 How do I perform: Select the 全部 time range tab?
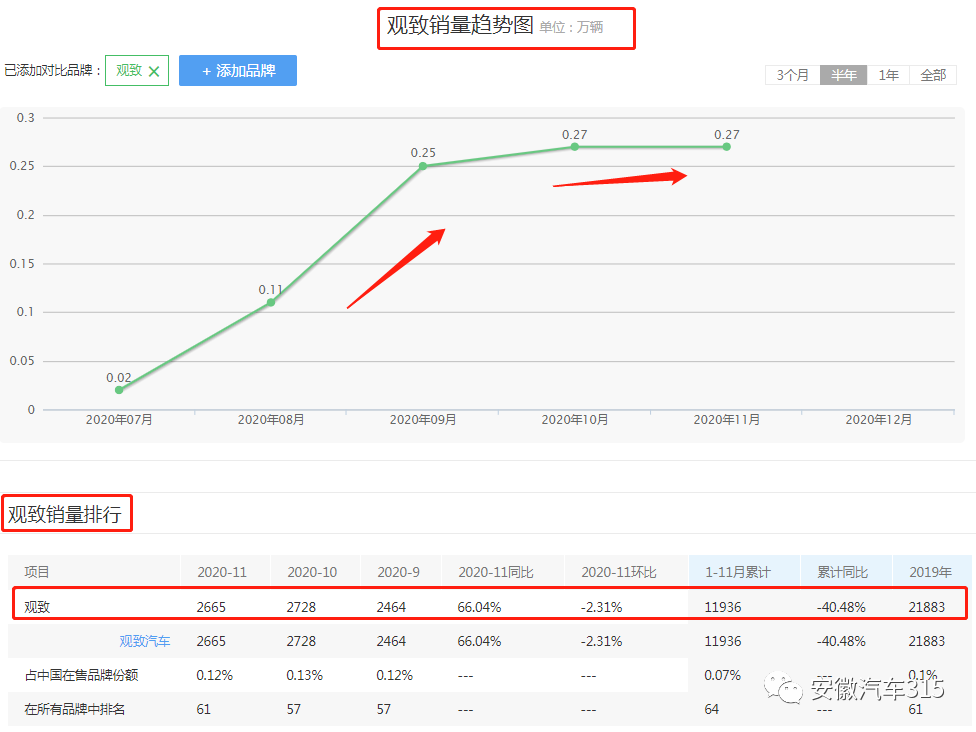(x=933, y=75)
